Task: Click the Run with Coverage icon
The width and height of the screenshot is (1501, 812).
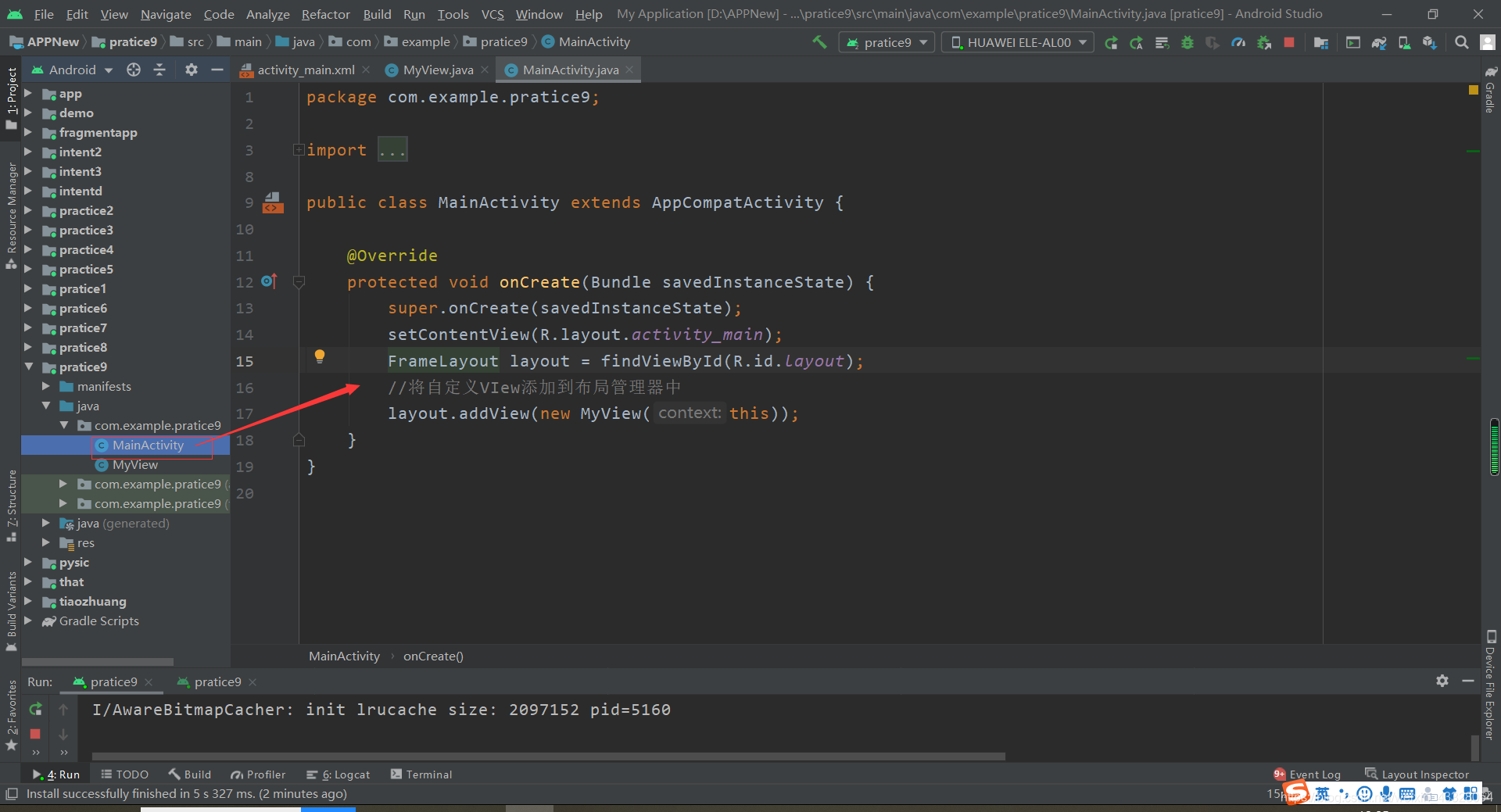Action: pos(1213,42)
